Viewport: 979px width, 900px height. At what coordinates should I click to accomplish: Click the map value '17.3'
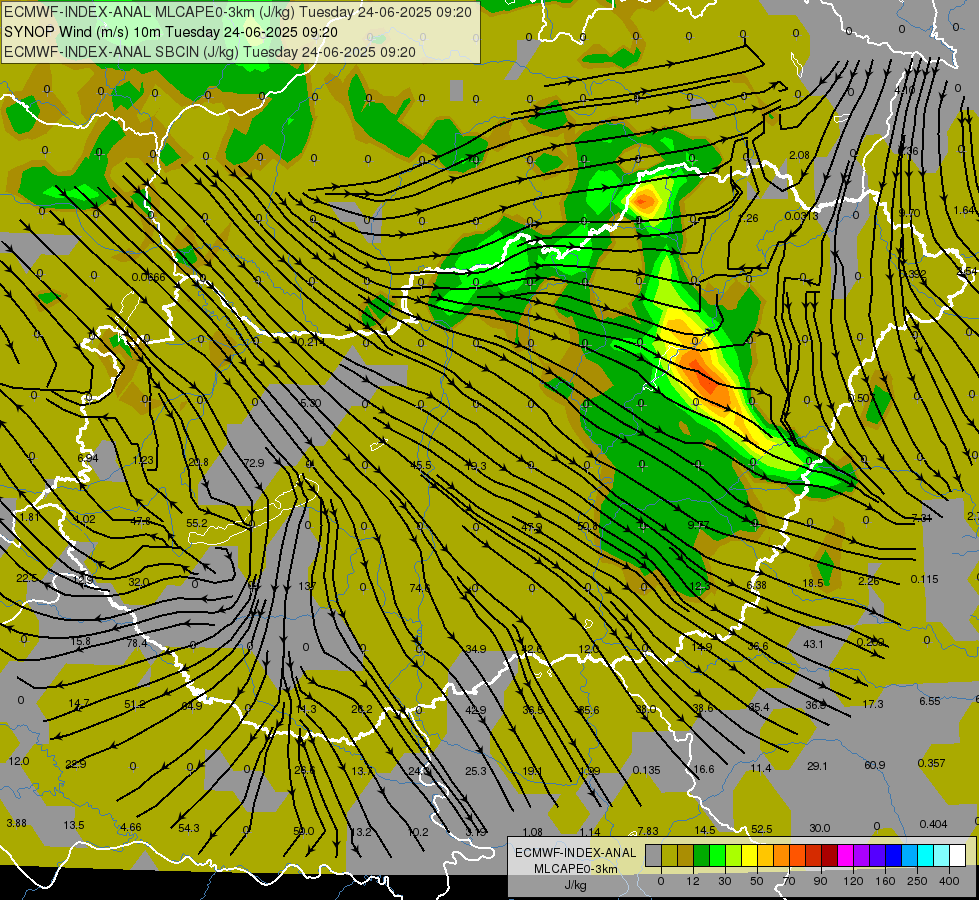(x=872, y=704)
